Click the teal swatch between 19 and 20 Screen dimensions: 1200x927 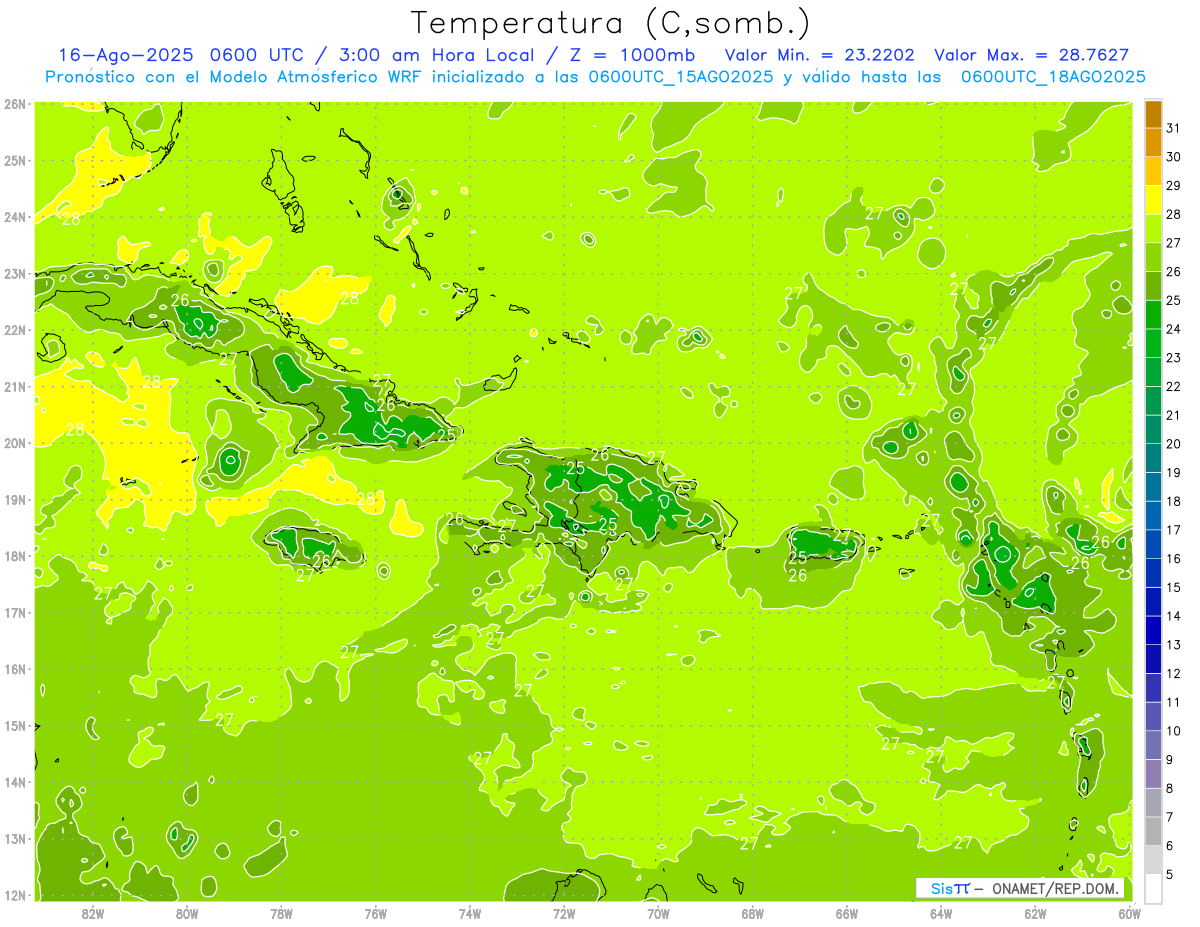click(x=1153, y=459)
